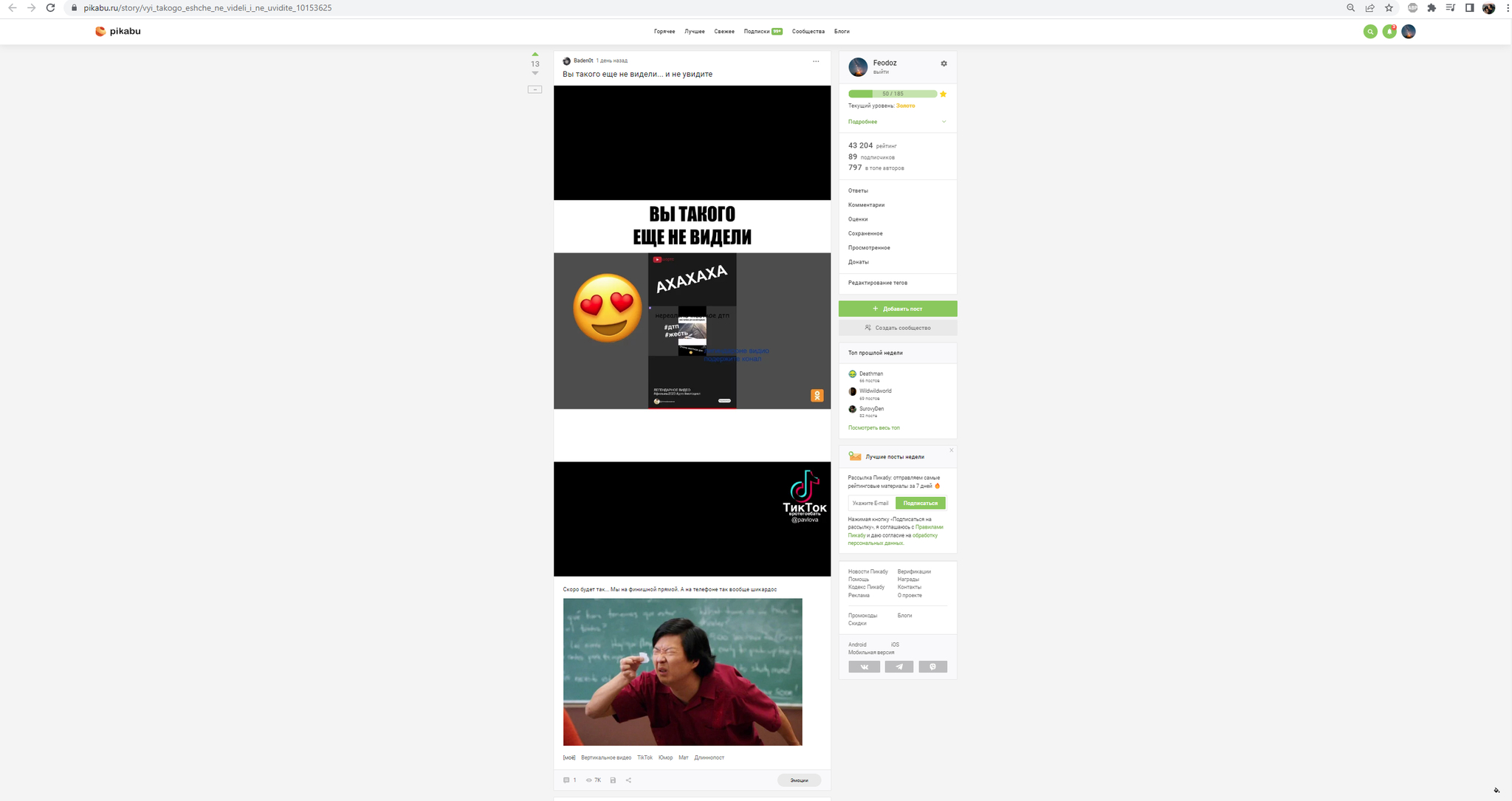Open the Горячее tab
Viewport: 1512px width, 801px height.
tap(664, 32)
